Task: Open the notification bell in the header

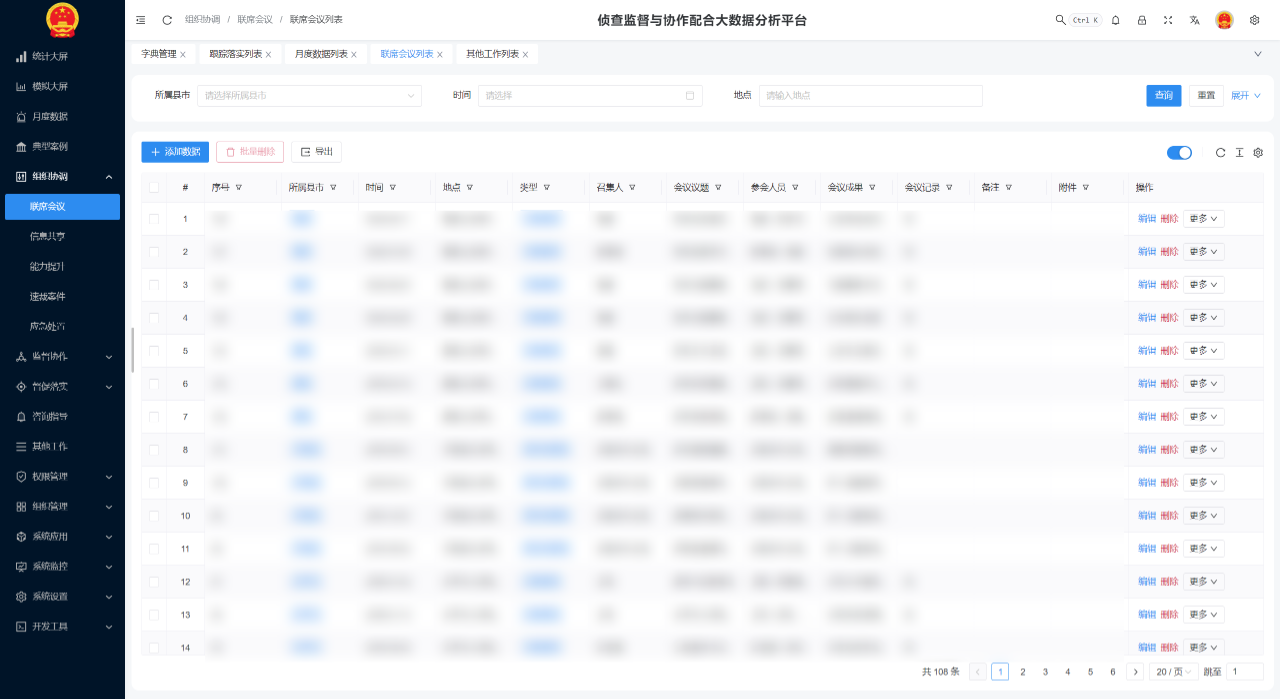Action: pos(1115,20)
